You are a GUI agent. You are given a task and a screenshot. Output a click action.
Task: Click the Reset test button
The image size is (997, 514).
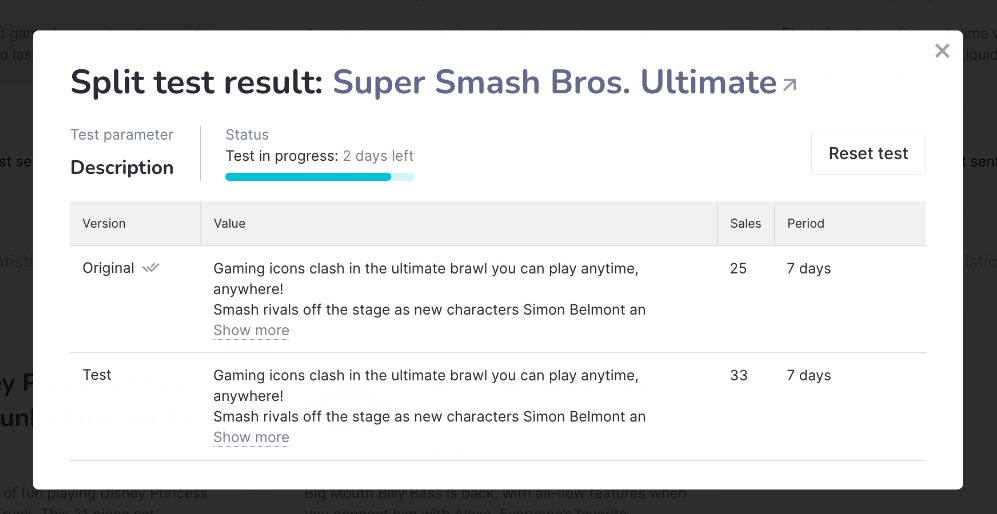pyautogui.click(x=868, y=153)
